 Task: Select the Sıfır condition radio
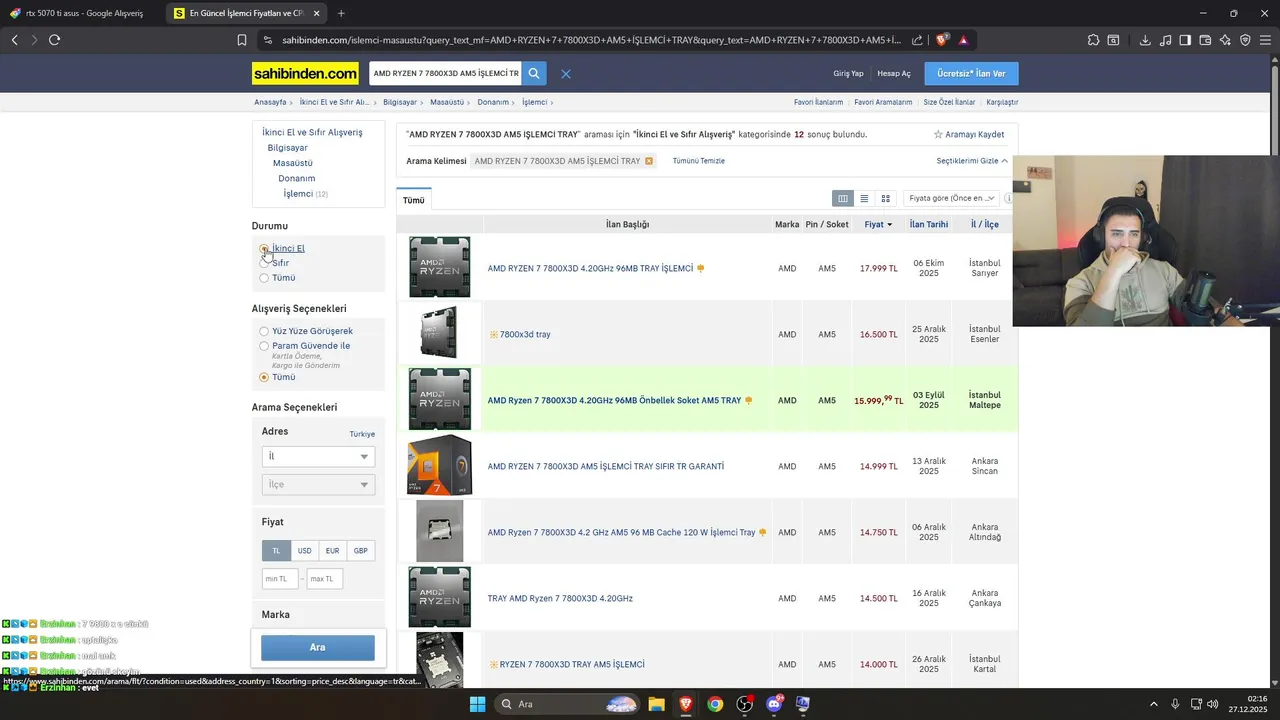(264, 263)
